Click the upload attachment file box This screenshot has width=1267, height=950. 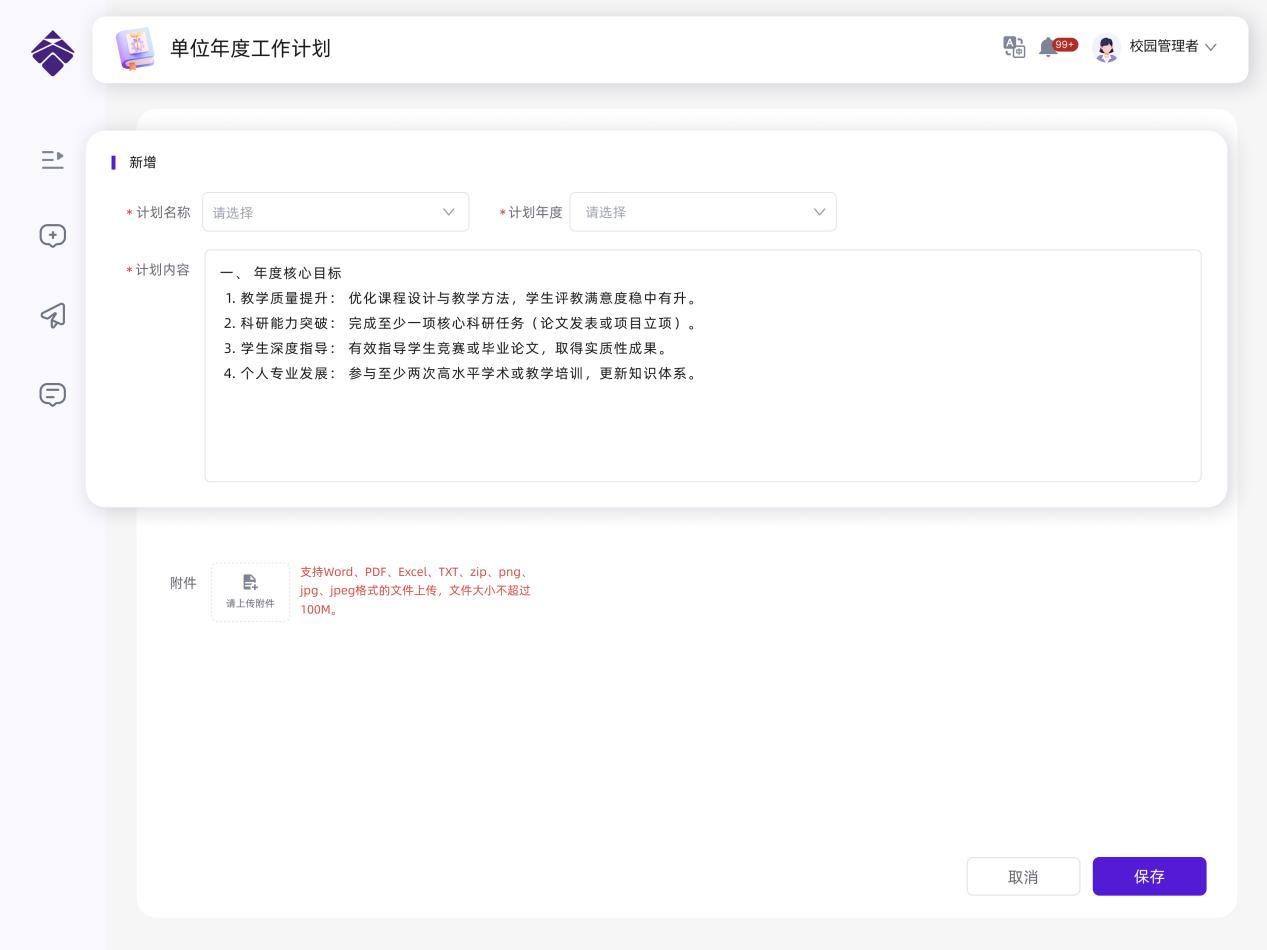point(250,592)
